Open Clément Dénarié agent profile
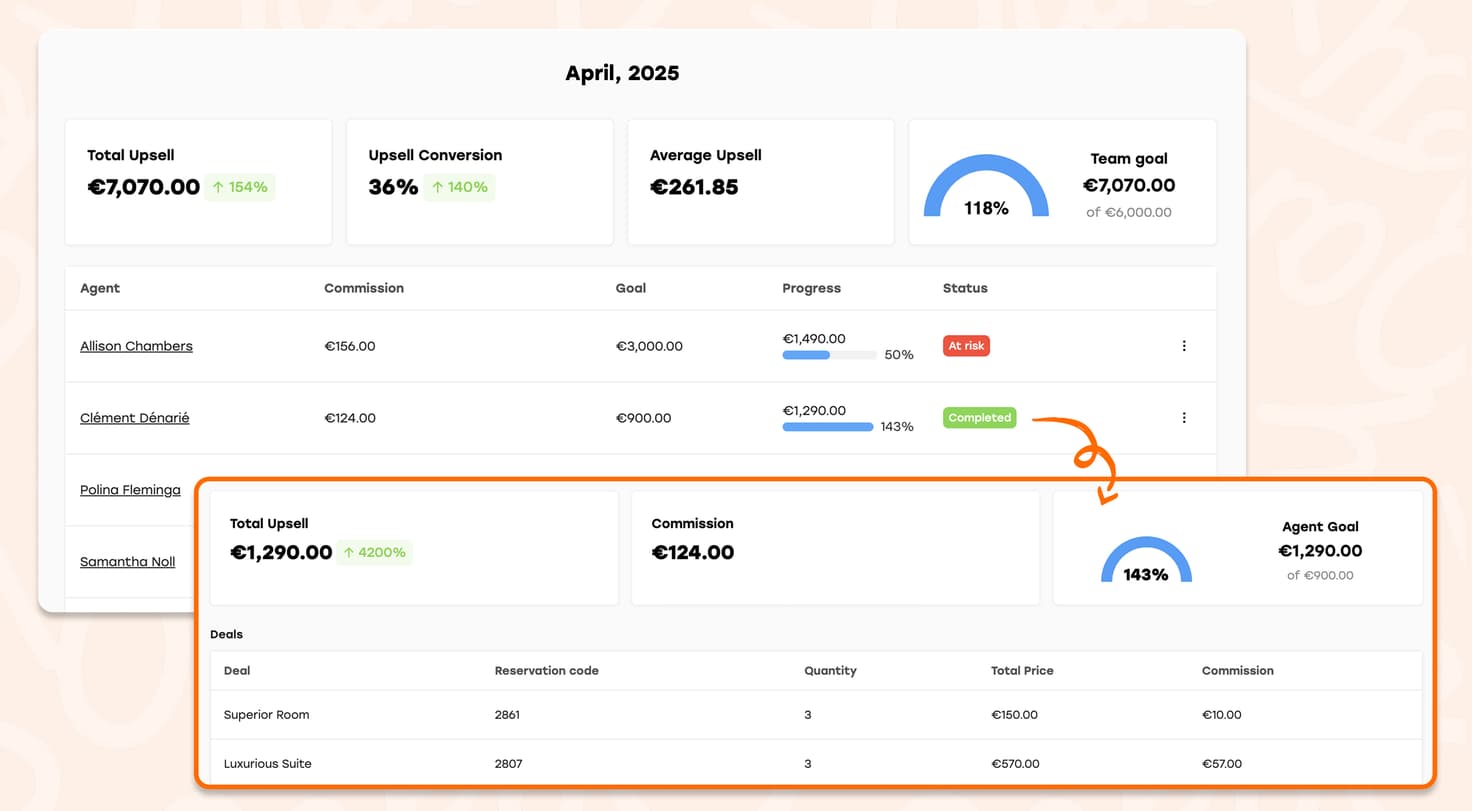 134,418
